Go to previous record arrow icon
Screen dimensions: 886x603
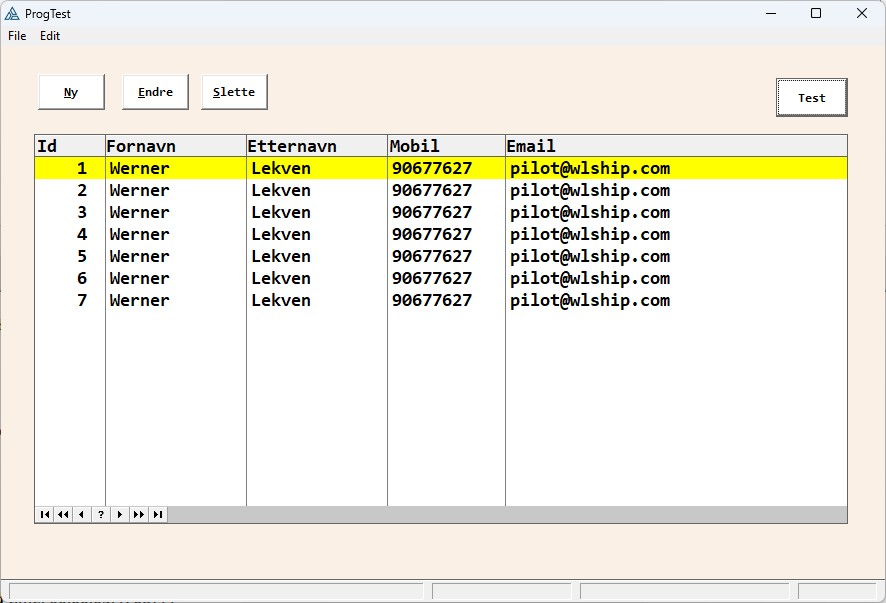point(81,515)
